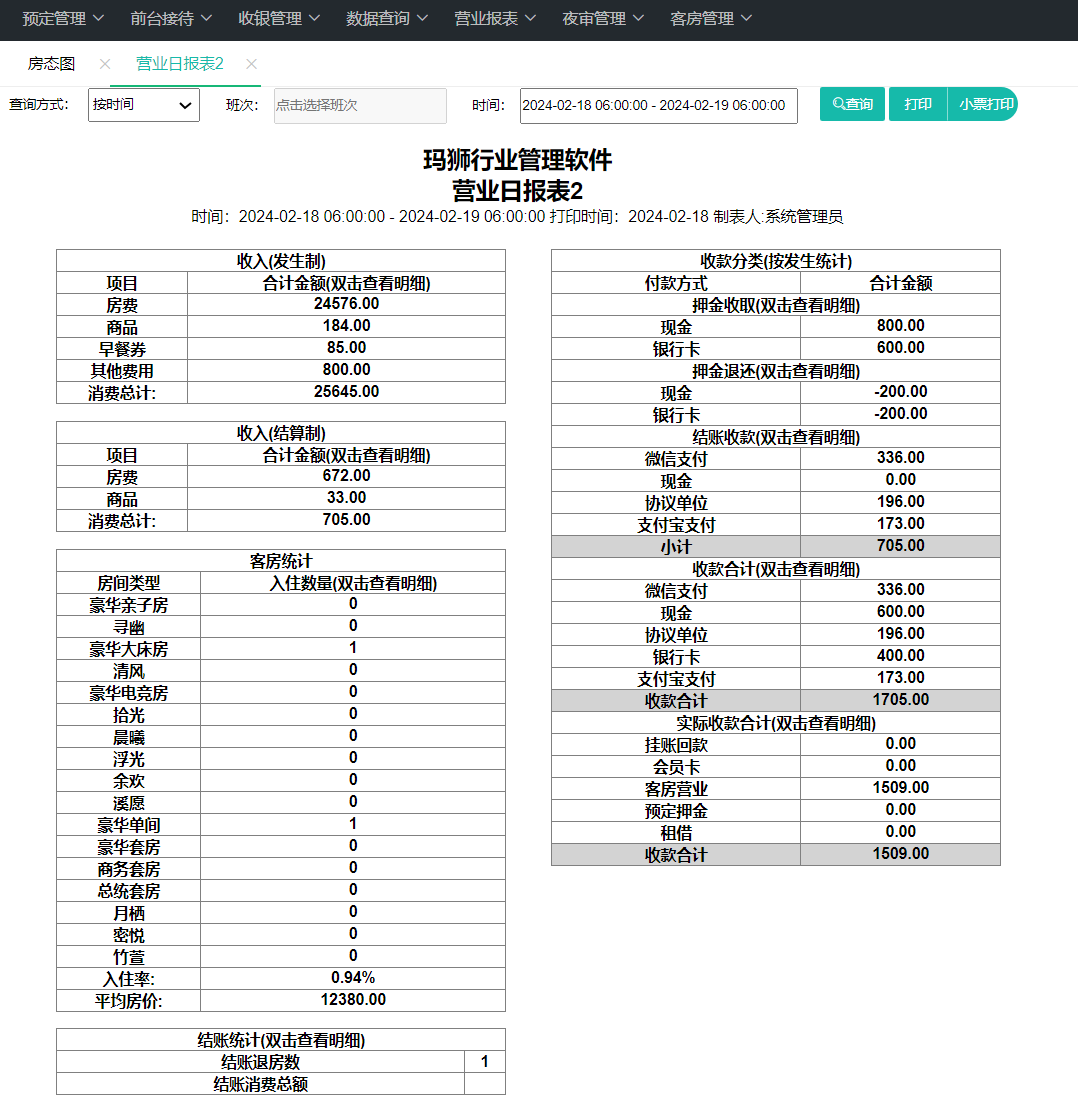
Task: Click the 小票打印 receipt print button
Action: click(983, 104)
